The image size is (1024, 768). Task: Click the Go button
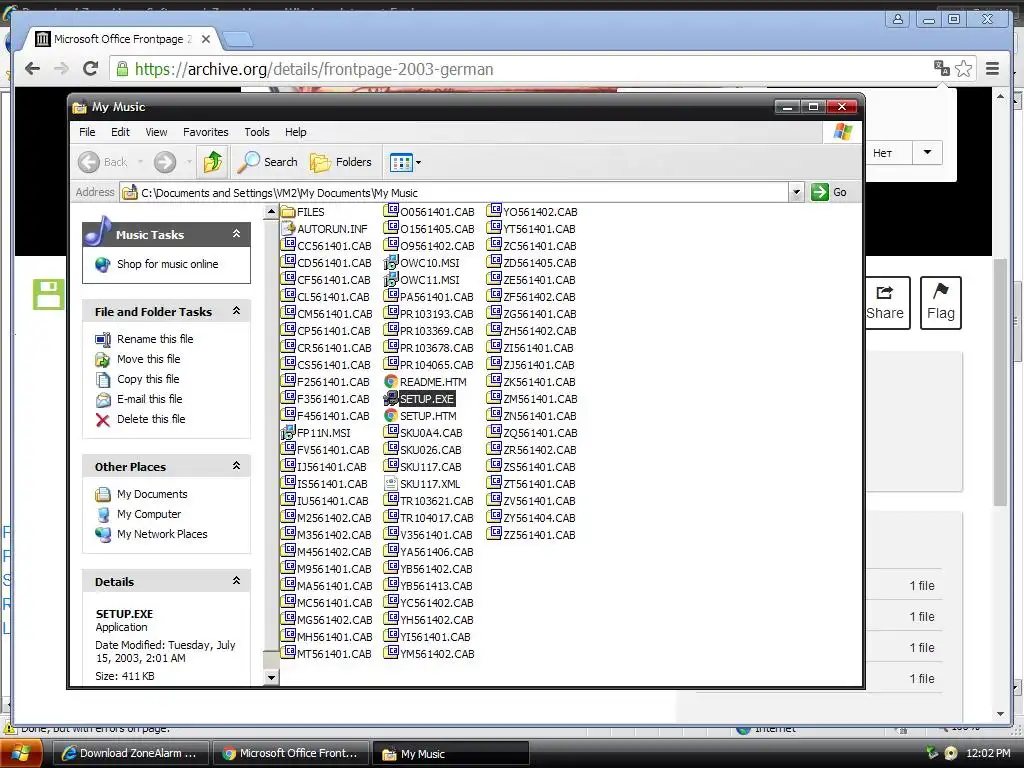pyautogui.click(x=829, y=192)
